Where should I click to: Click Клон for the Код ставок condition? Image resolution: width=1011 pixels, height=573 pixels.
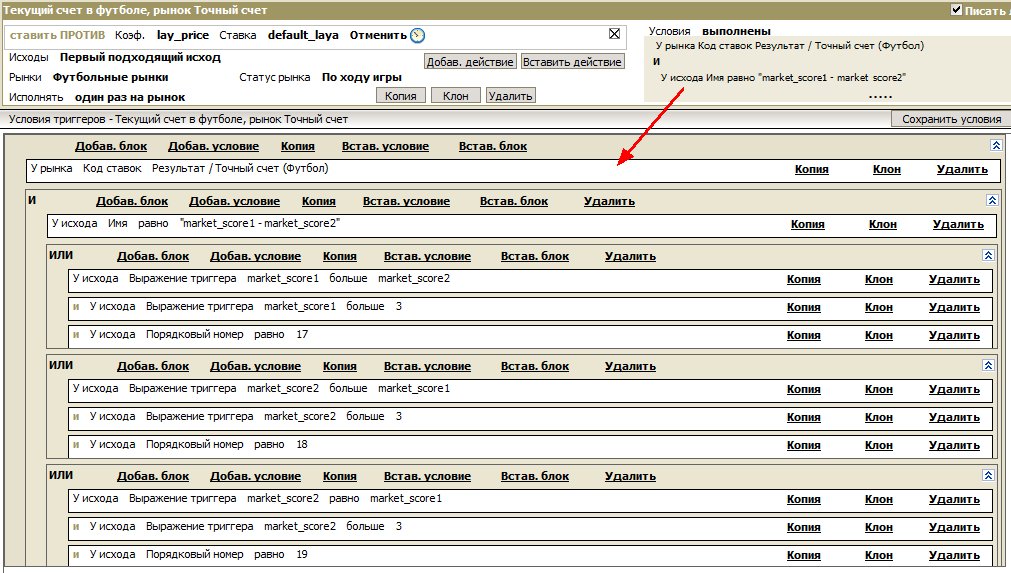pyautogui.click(x=887, y=170)
